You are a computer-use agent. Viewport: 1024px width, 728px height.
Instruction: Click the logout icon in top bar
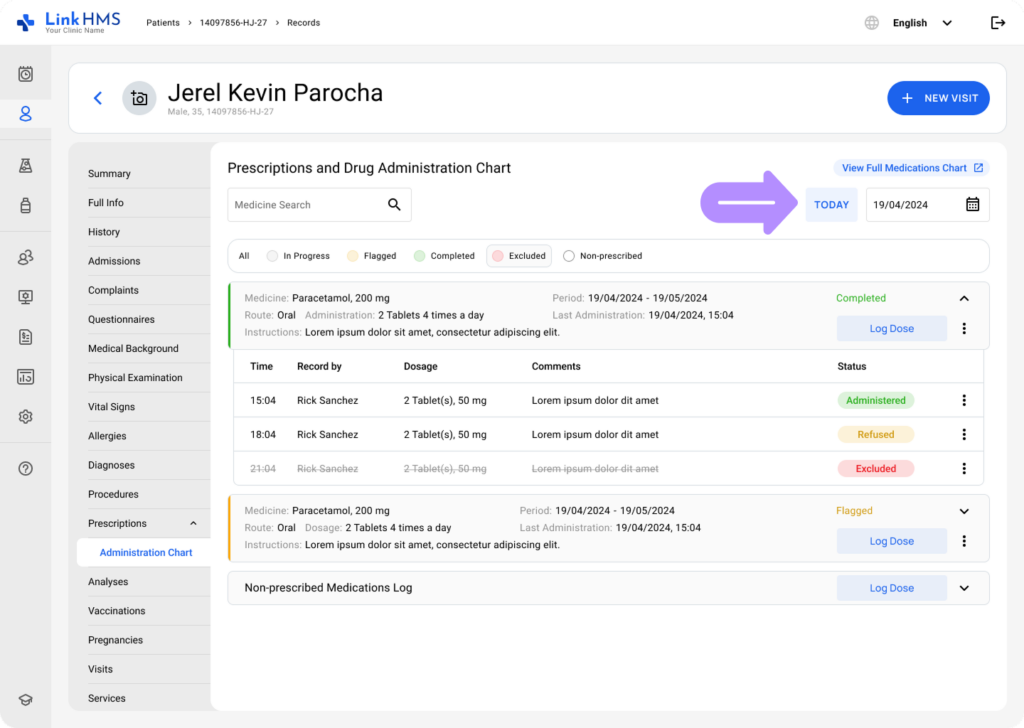tap(997, 23)
